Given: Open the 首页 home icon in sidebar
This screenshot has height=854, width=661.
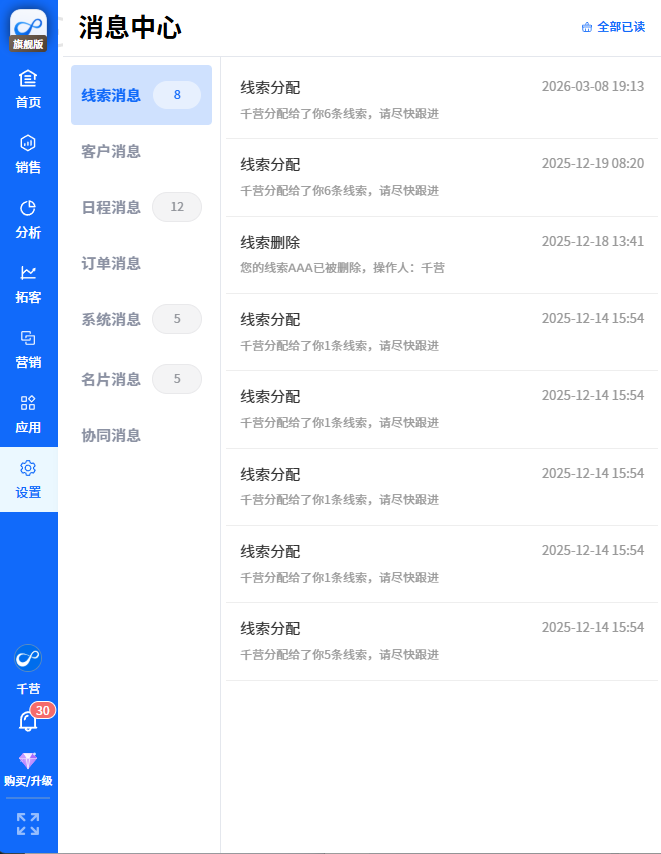Looking at the screenshot, I should tap(28, 80).
